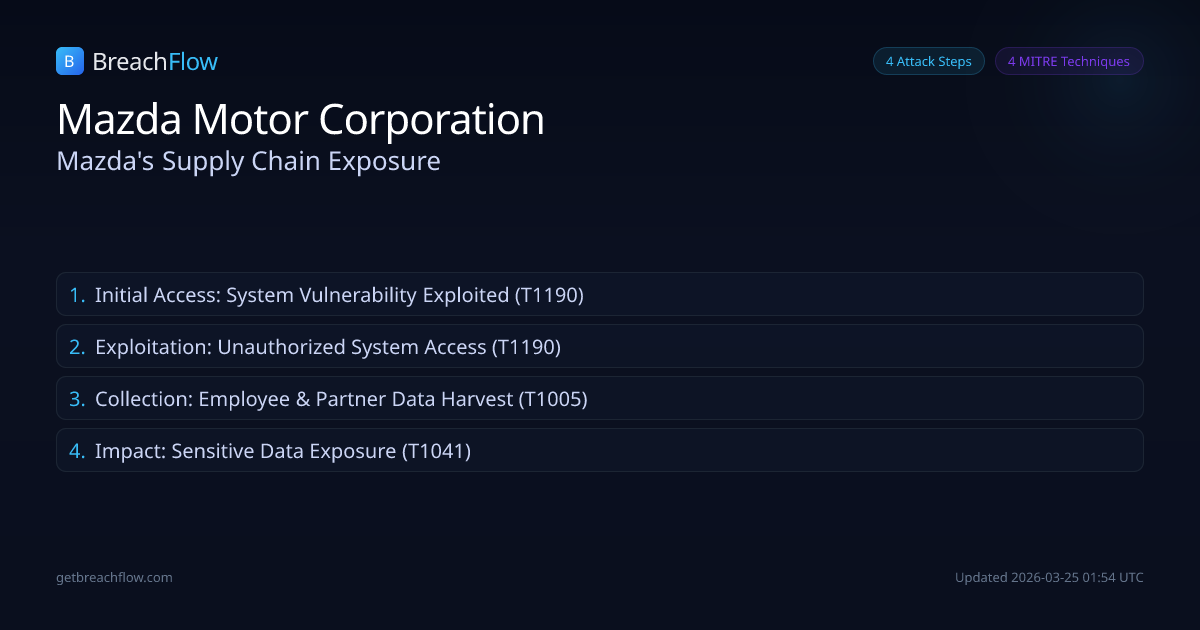Click the T1005 technique code
This screenshot has width=1200, height=630.
(x=552, y=399)
